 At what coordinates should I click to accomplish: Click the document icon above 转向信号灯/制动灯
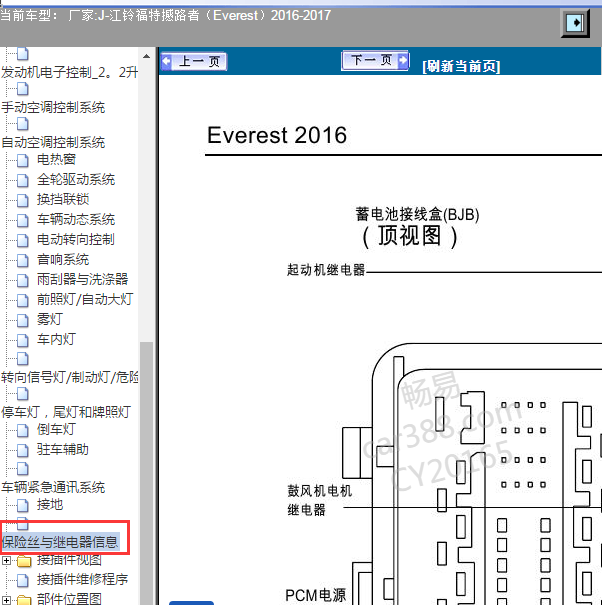[23, 359]
